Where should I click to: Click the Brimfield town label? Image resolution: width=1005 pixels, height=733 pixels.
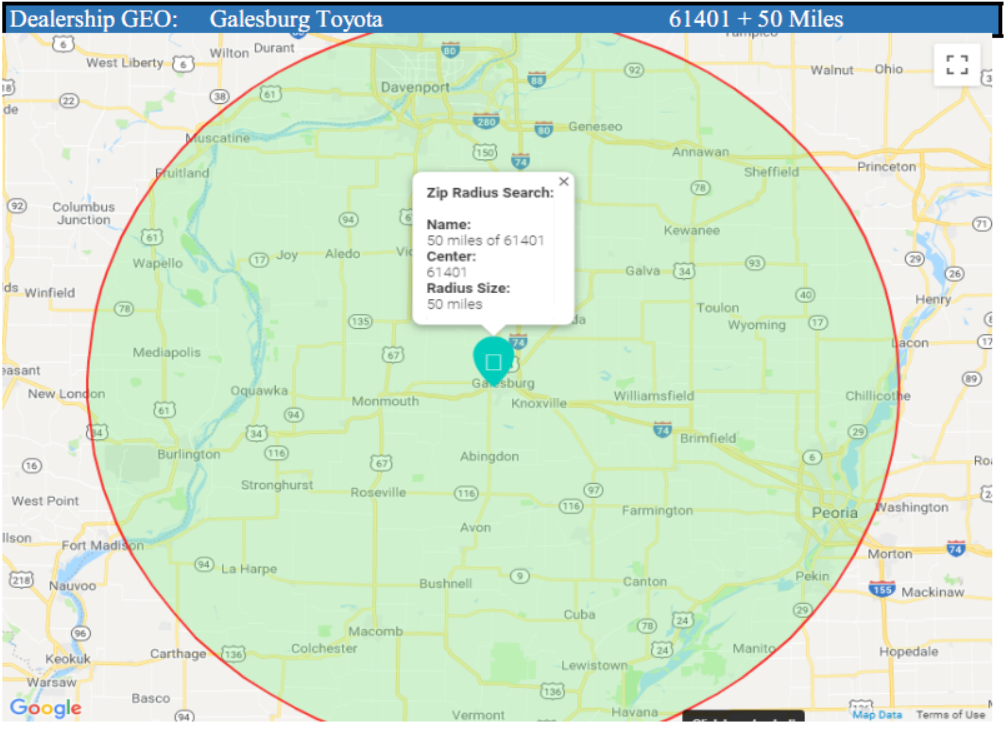click(708, 438)
